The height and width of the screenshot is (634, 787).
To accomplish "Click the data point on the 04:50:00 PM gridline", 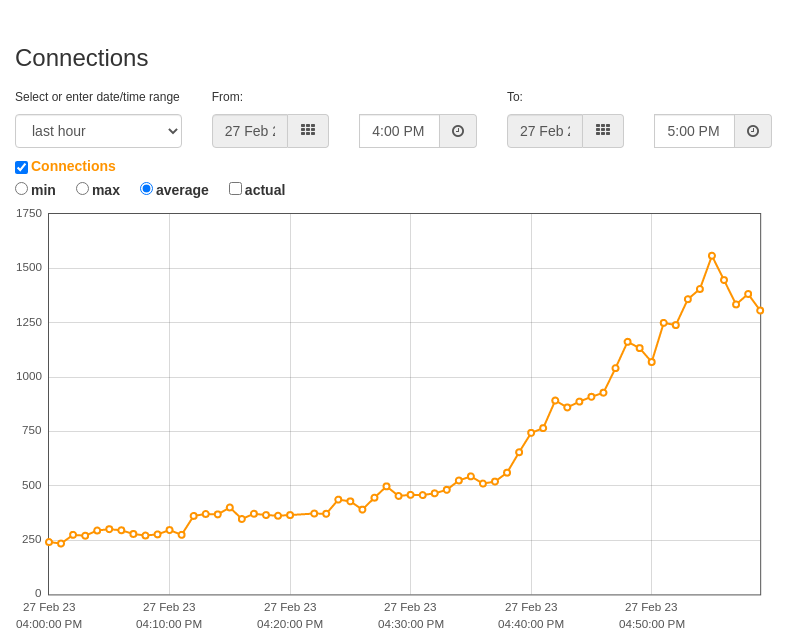I will 651,362.
